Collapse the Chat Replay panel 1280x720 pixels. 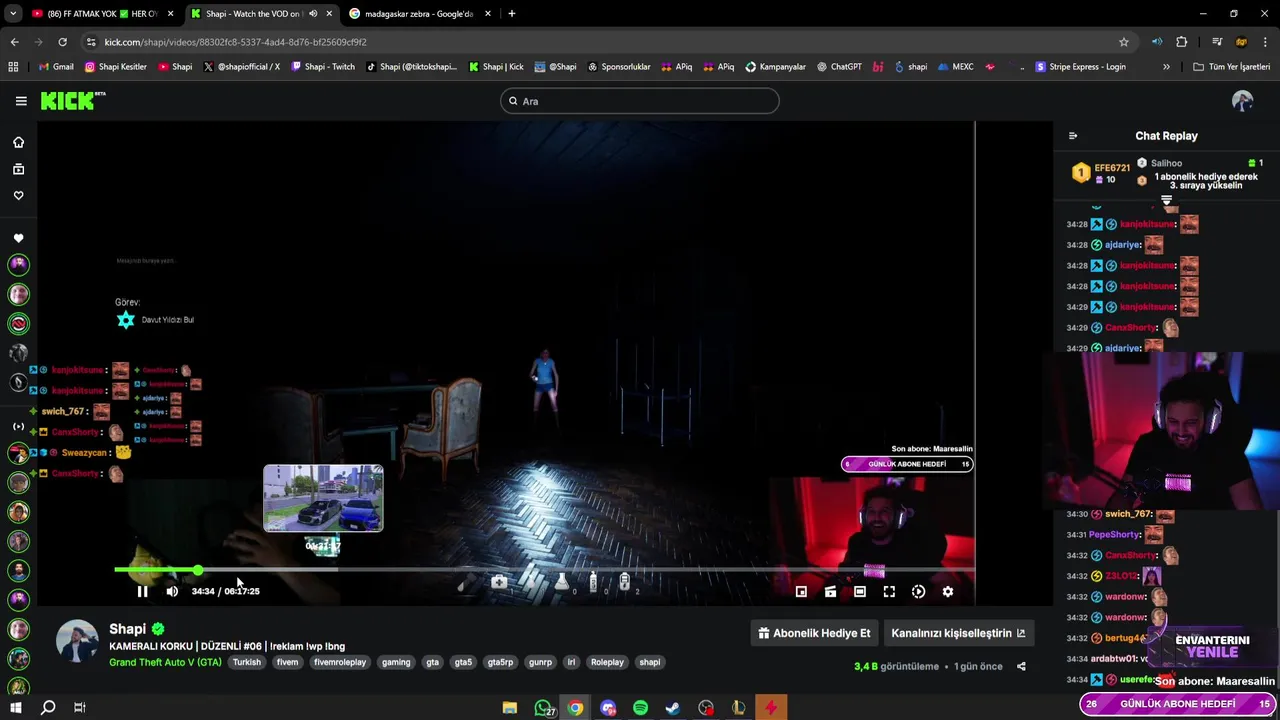[1073, 136]
